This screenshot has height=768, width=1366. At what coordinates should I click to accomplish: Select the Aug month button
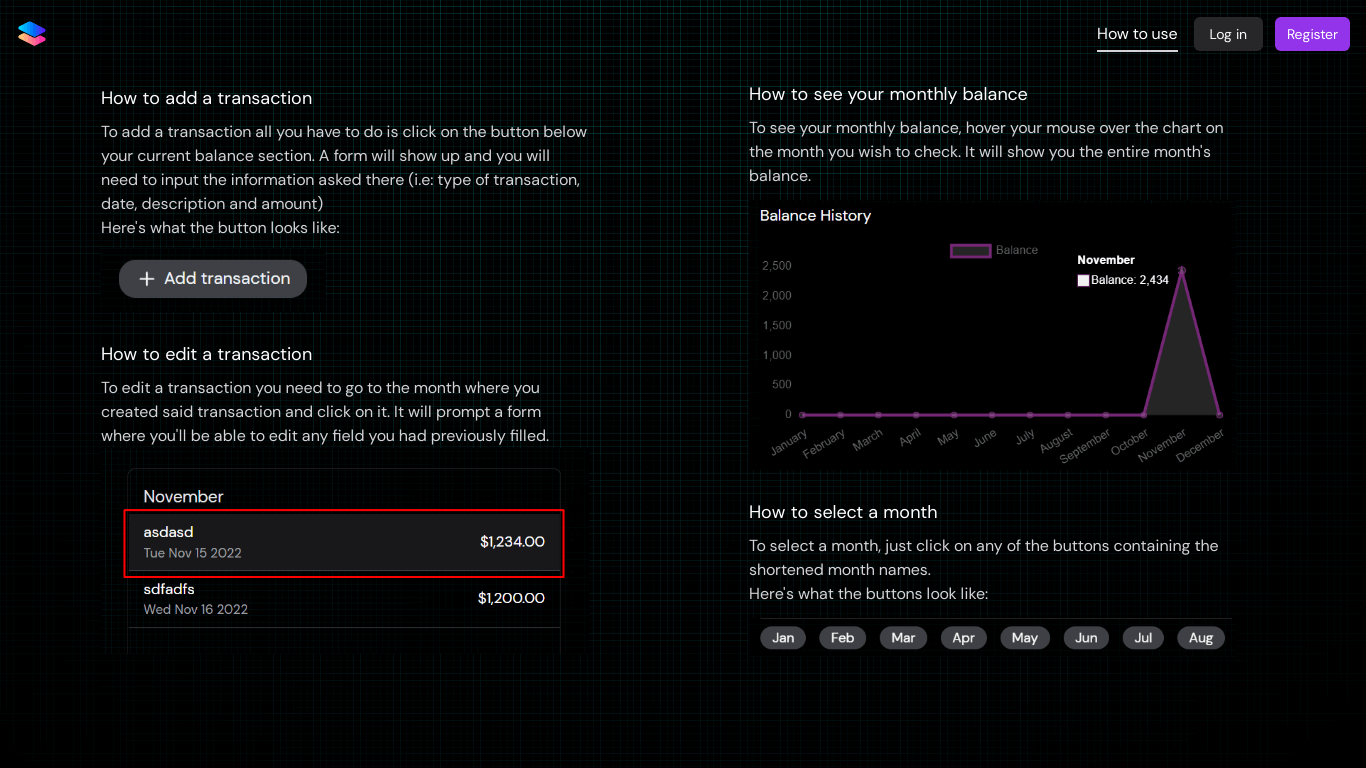[1200, 637]
